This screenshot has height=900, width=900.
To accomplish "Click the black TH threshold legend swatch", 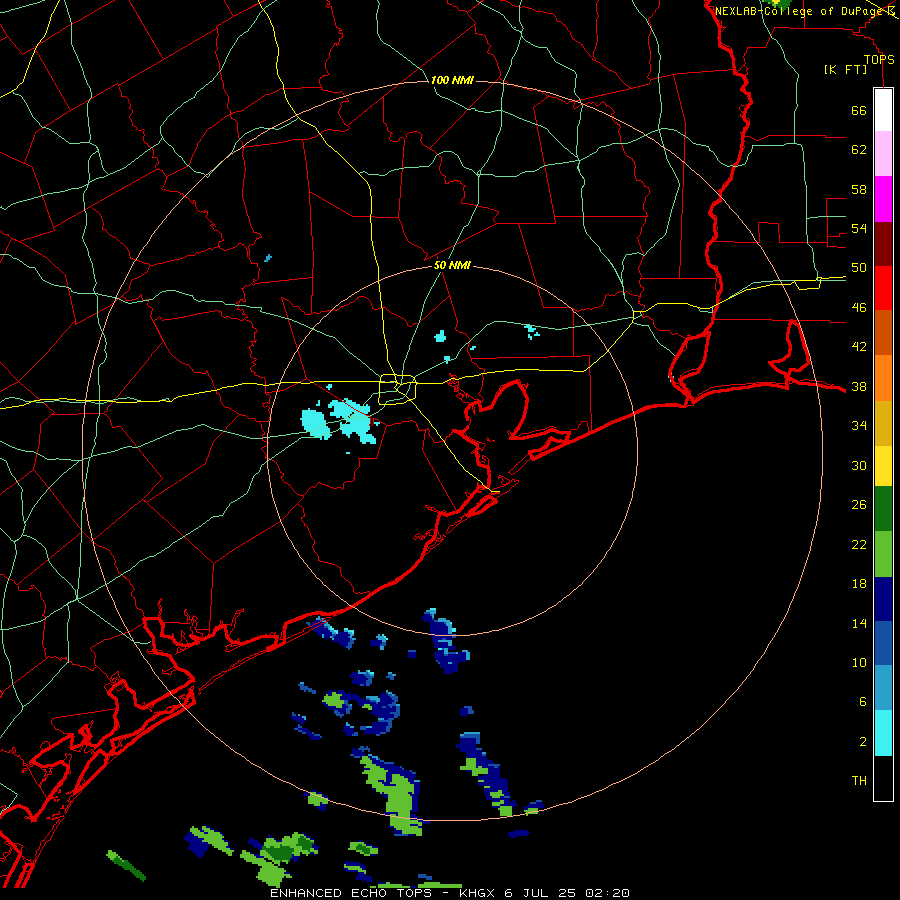I will pyautogui.click(x=883, y=778).
